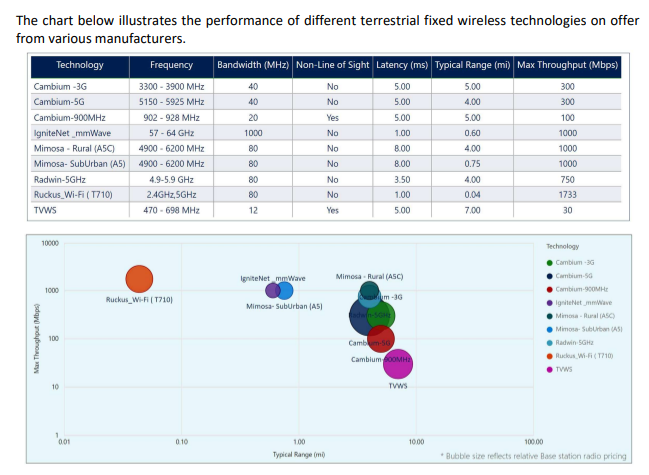Click the Radwin-5GHz legend label
649x475 pixels.
coord(574,343)
